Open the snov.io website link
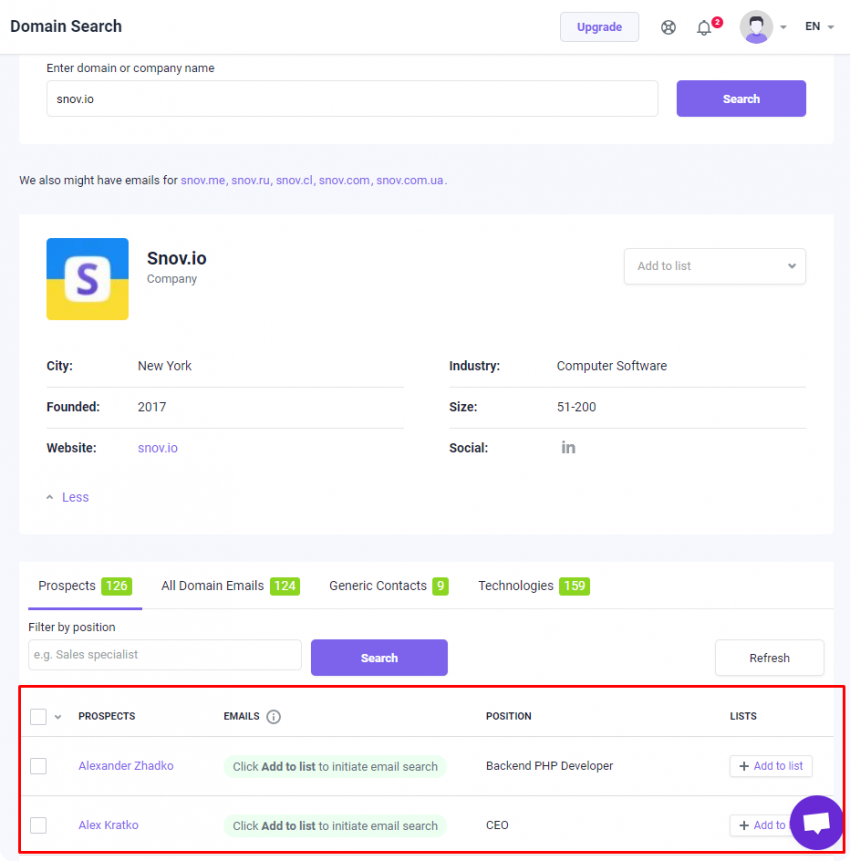Screen dimensions: 850x861 tap(158, 448)
